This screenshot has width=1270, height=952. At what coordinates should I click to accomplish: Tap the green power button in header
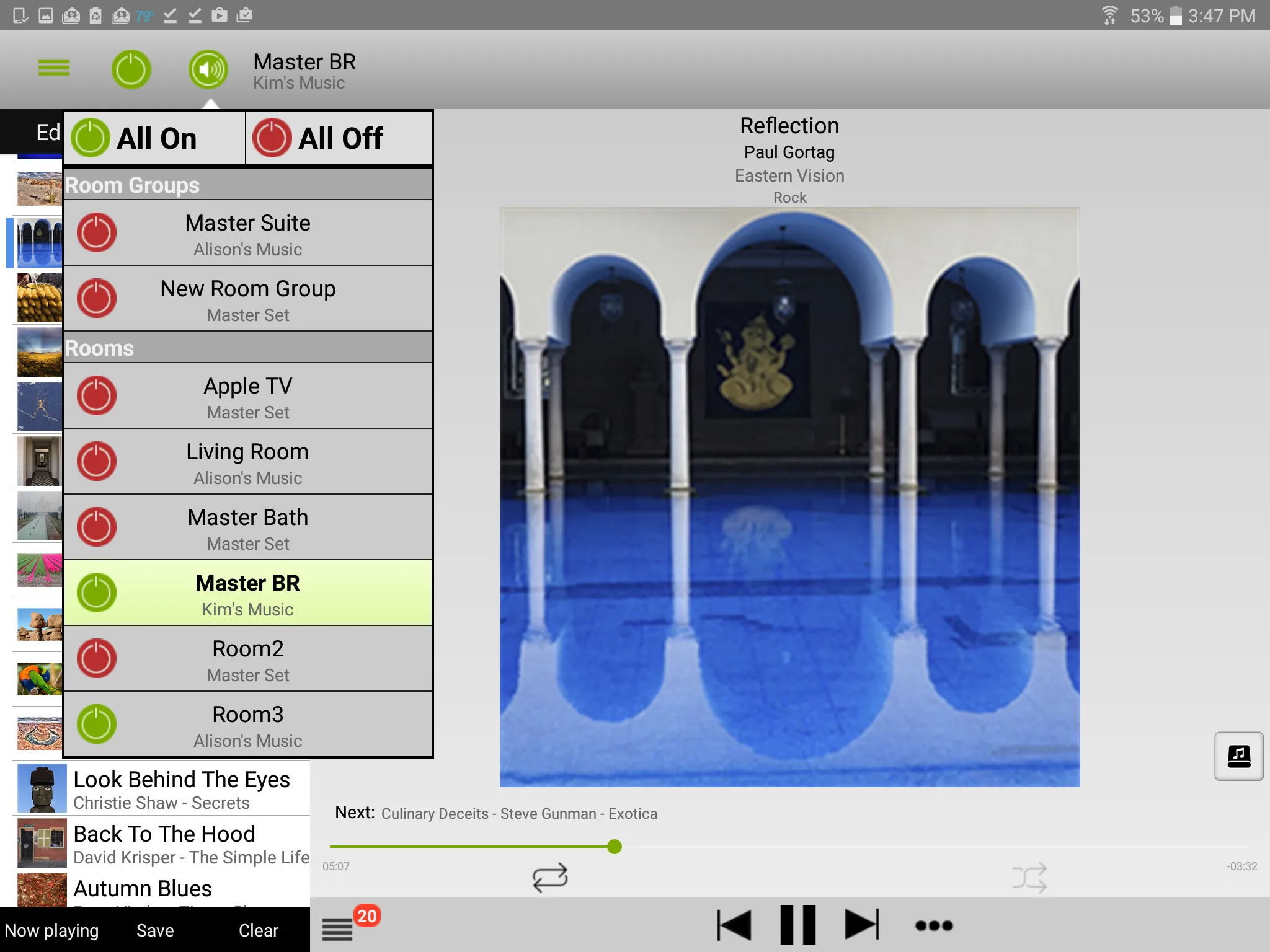pos(131,69)
